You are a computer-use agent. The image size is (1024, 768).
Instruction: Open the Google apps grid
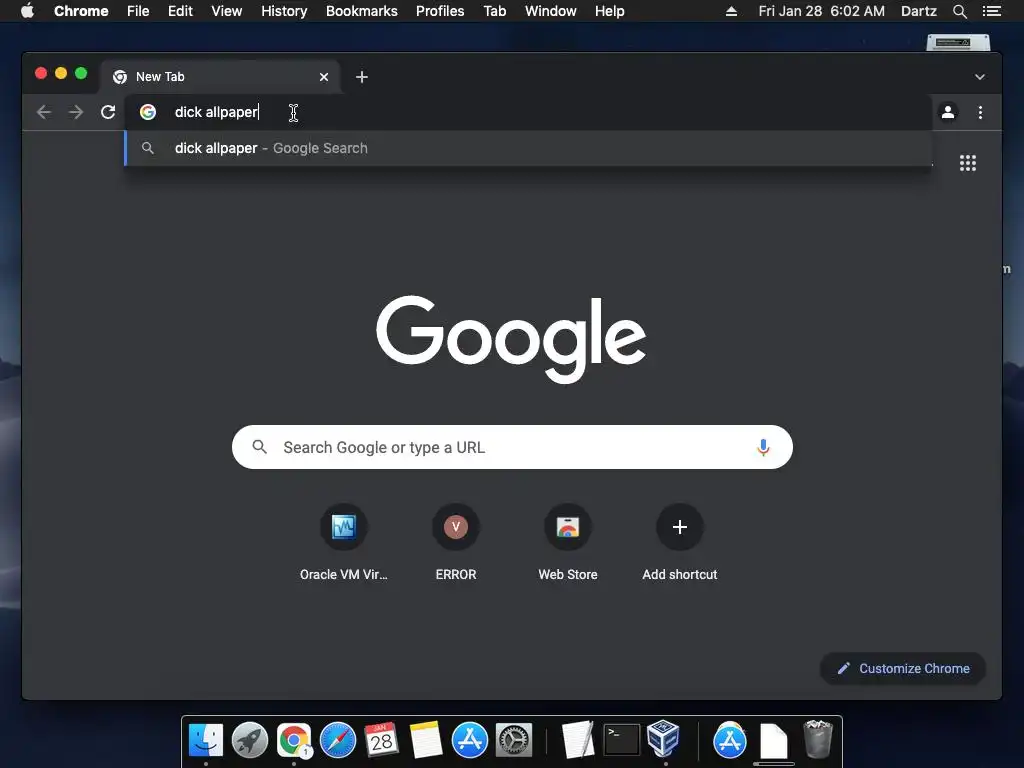(x=968, y=163)
